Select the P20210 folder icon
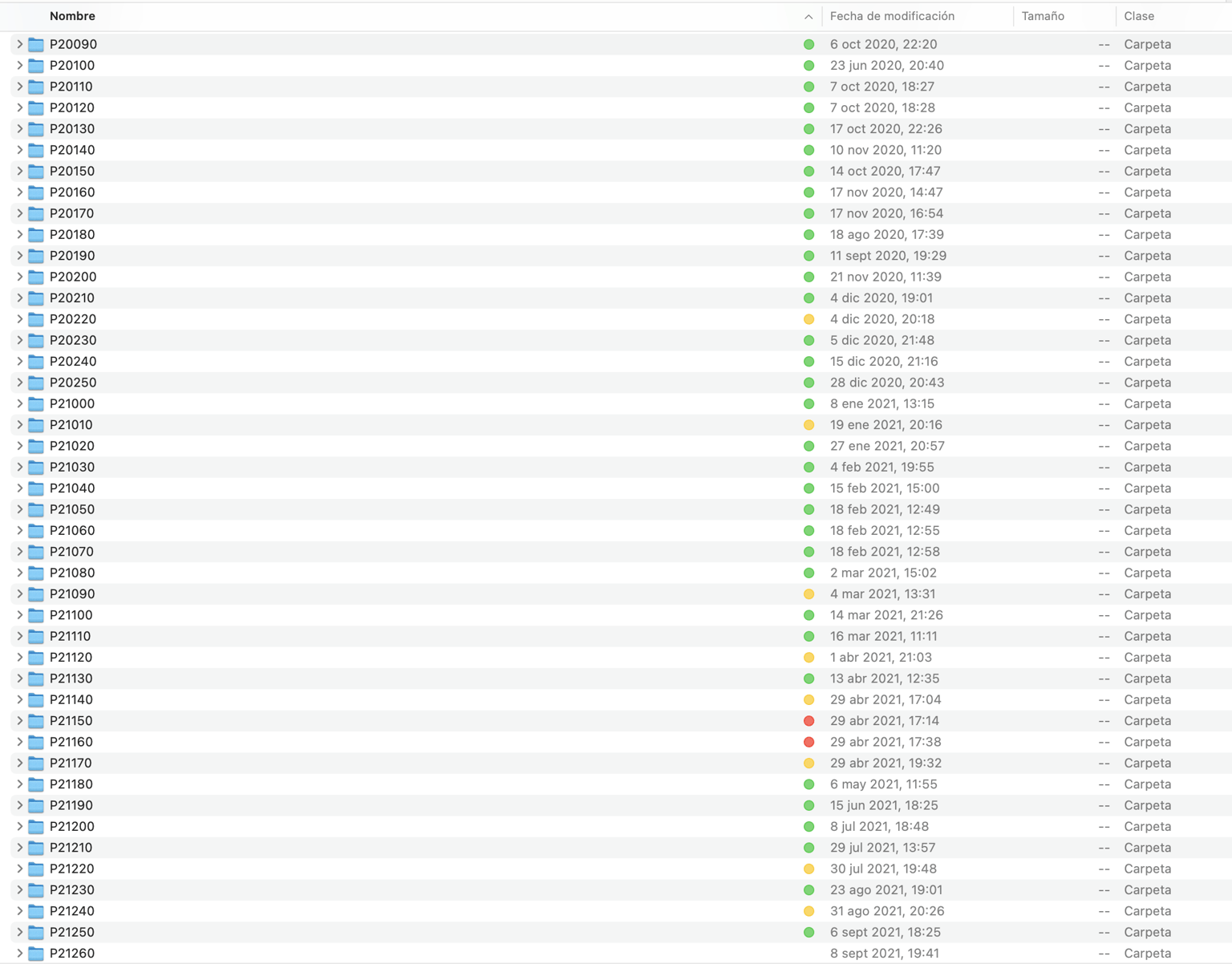Screen dimensions: 1232x964 [x=36, y=298]
